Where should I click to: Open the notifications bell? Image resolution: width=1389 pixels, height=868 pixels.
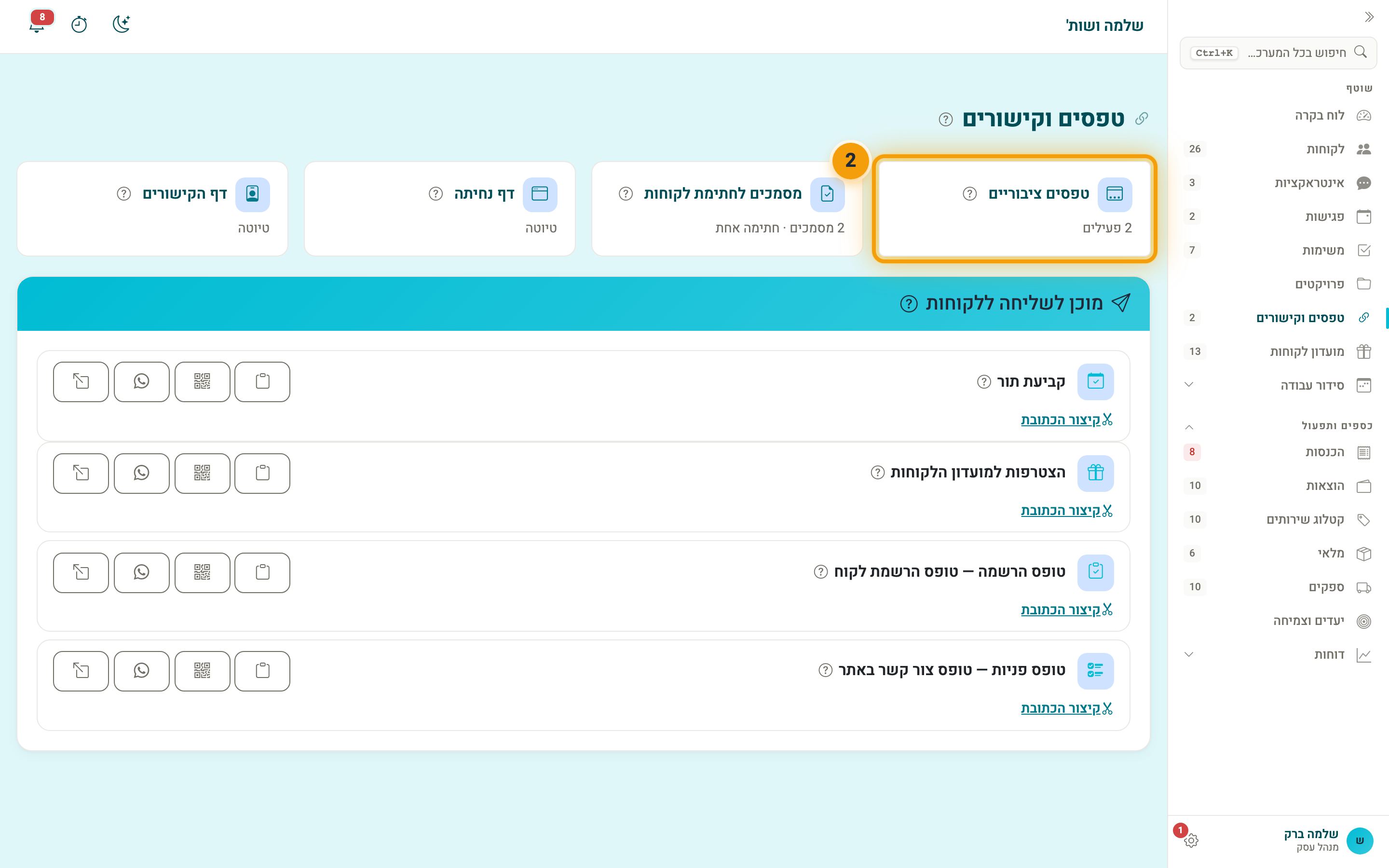coord(37,24)
